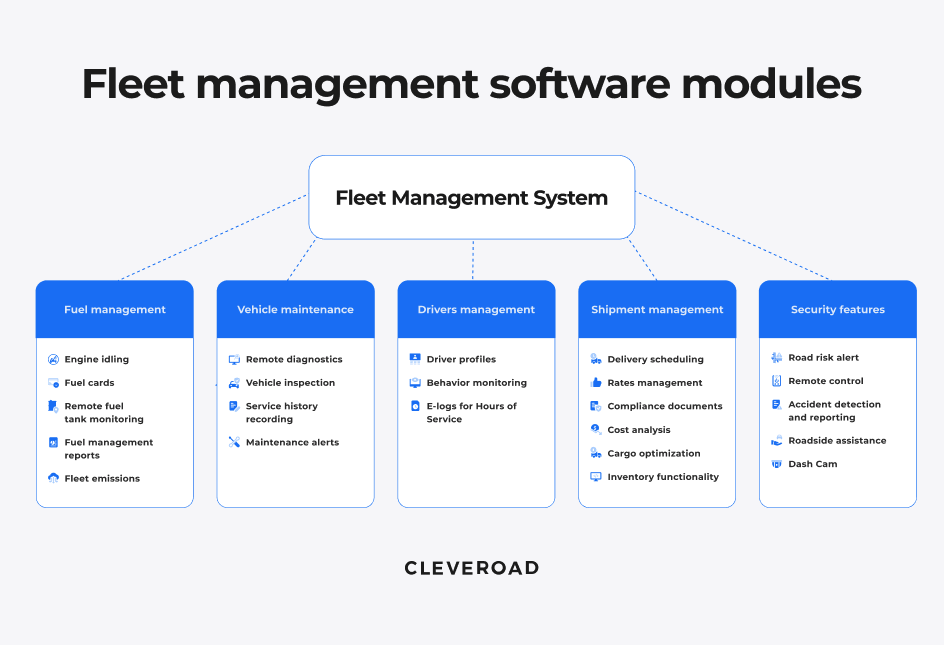Click the Behavior monitoring text

pyautogui.click(x=477, y=382)
